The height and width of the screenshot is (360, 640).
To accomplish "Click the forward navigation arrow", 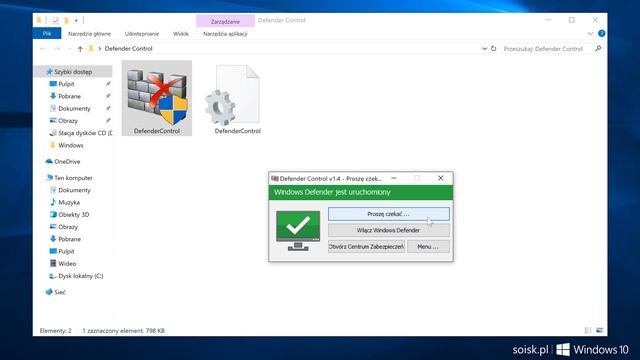I will 57,49.
